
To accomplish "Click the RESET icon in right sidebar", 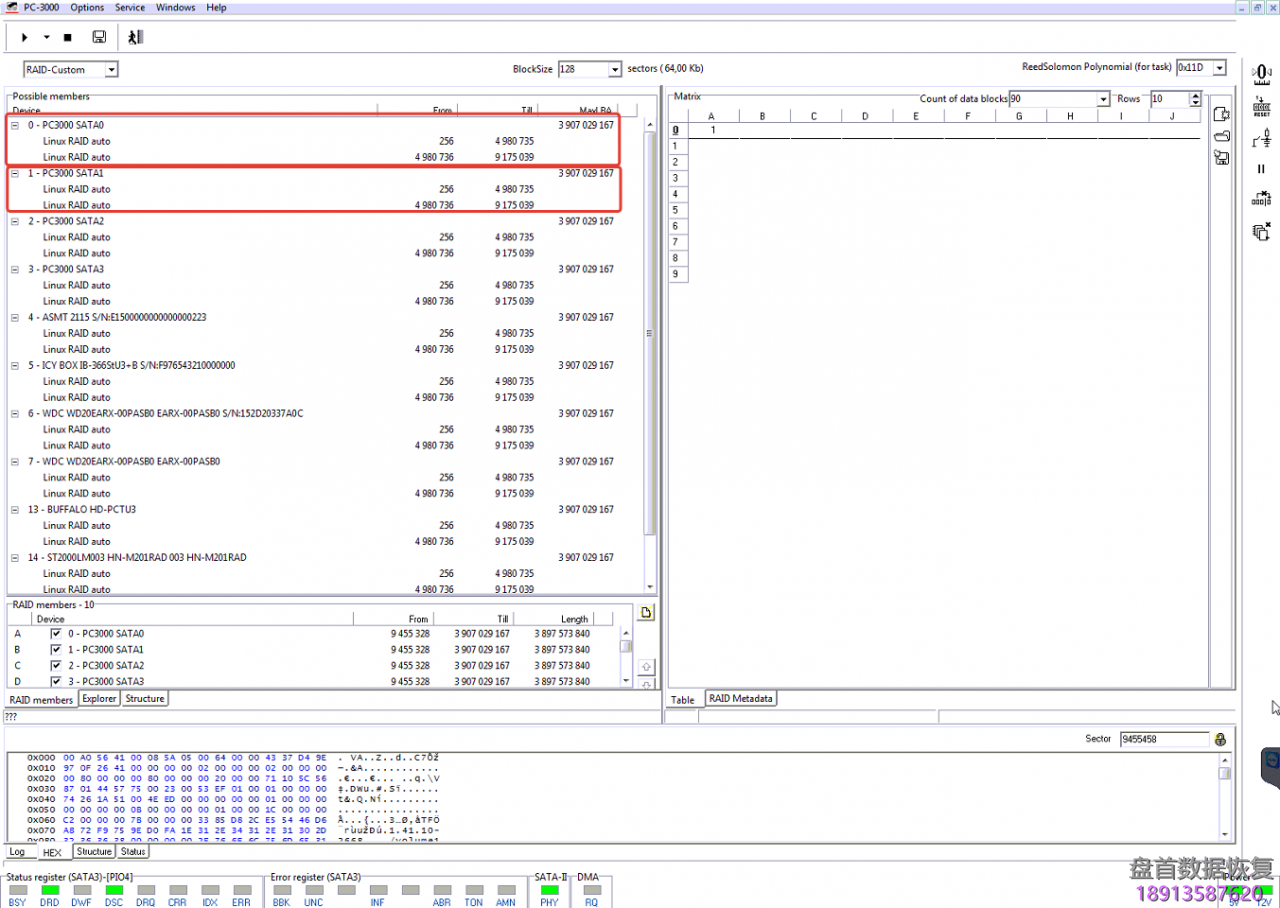I will tap(1261, 107).
